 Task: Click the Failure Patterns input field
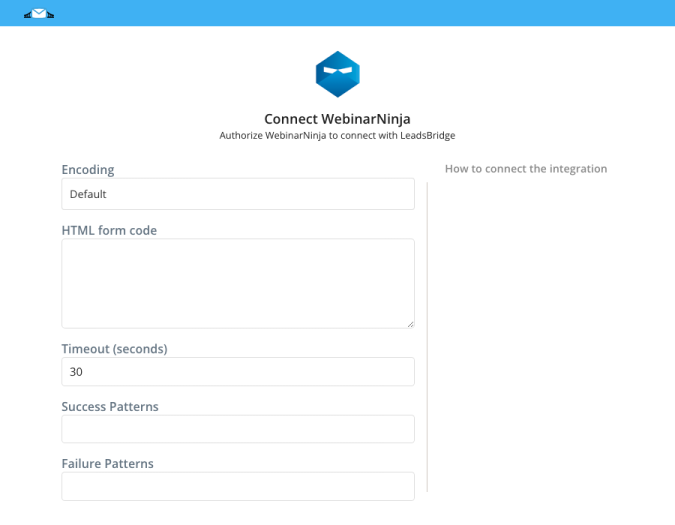click(x=238, y=486)
